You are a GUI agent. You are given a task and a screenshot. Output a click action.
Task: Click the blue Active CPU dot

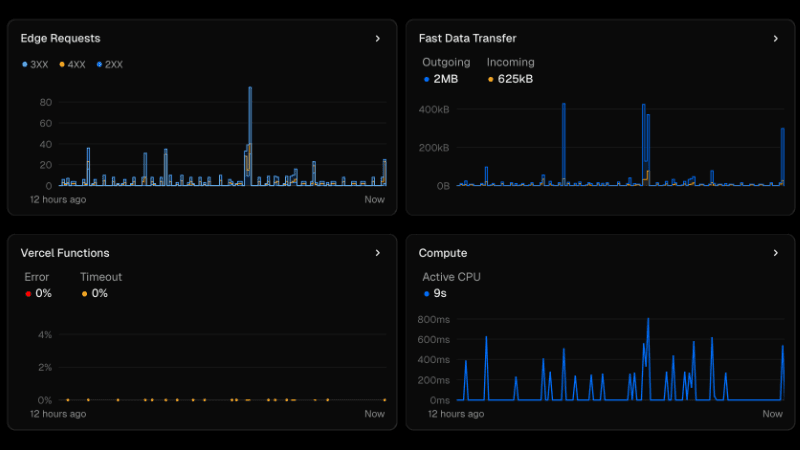point(427,294)
